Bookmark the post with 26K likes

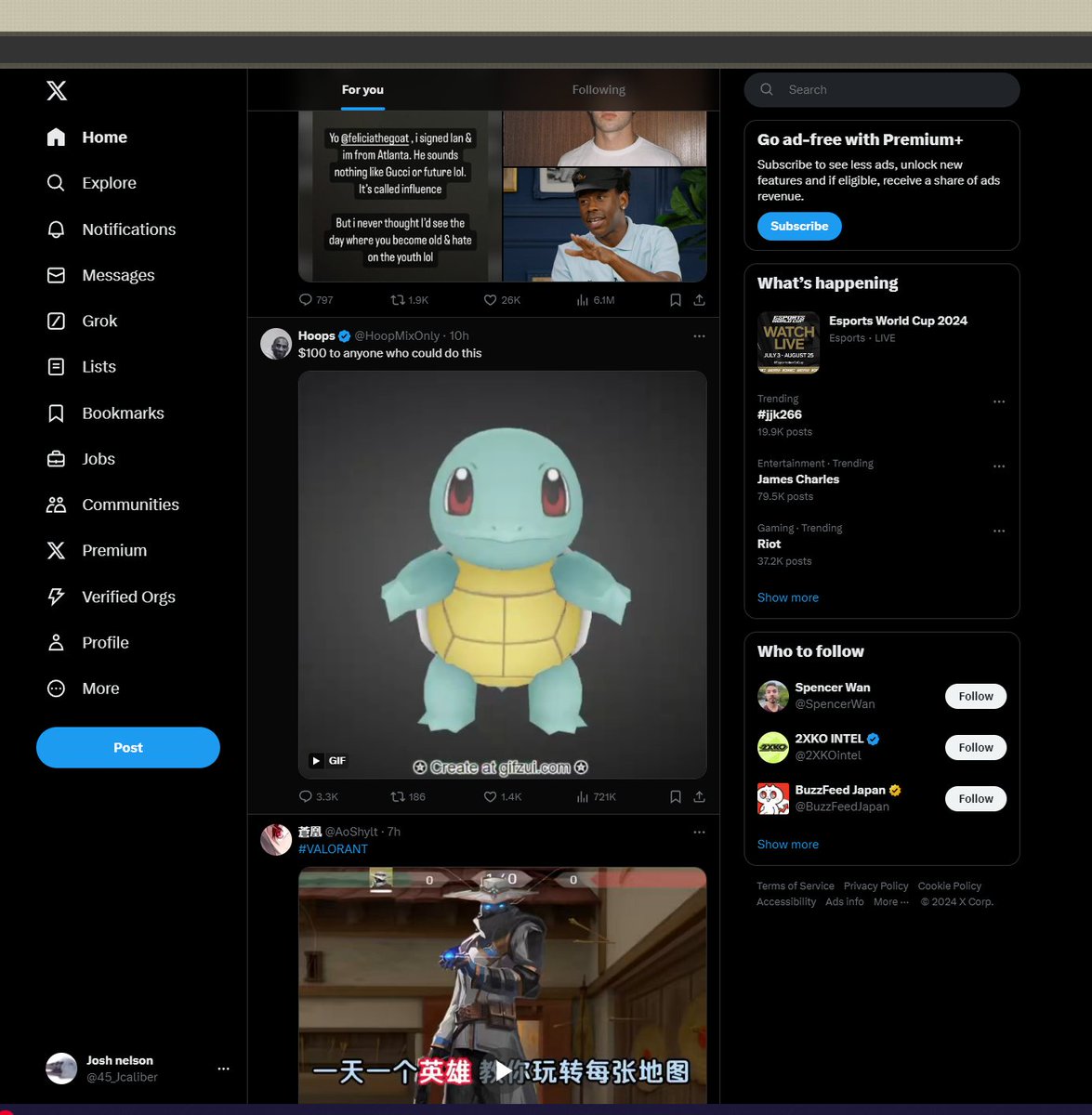tap(676, 300)
